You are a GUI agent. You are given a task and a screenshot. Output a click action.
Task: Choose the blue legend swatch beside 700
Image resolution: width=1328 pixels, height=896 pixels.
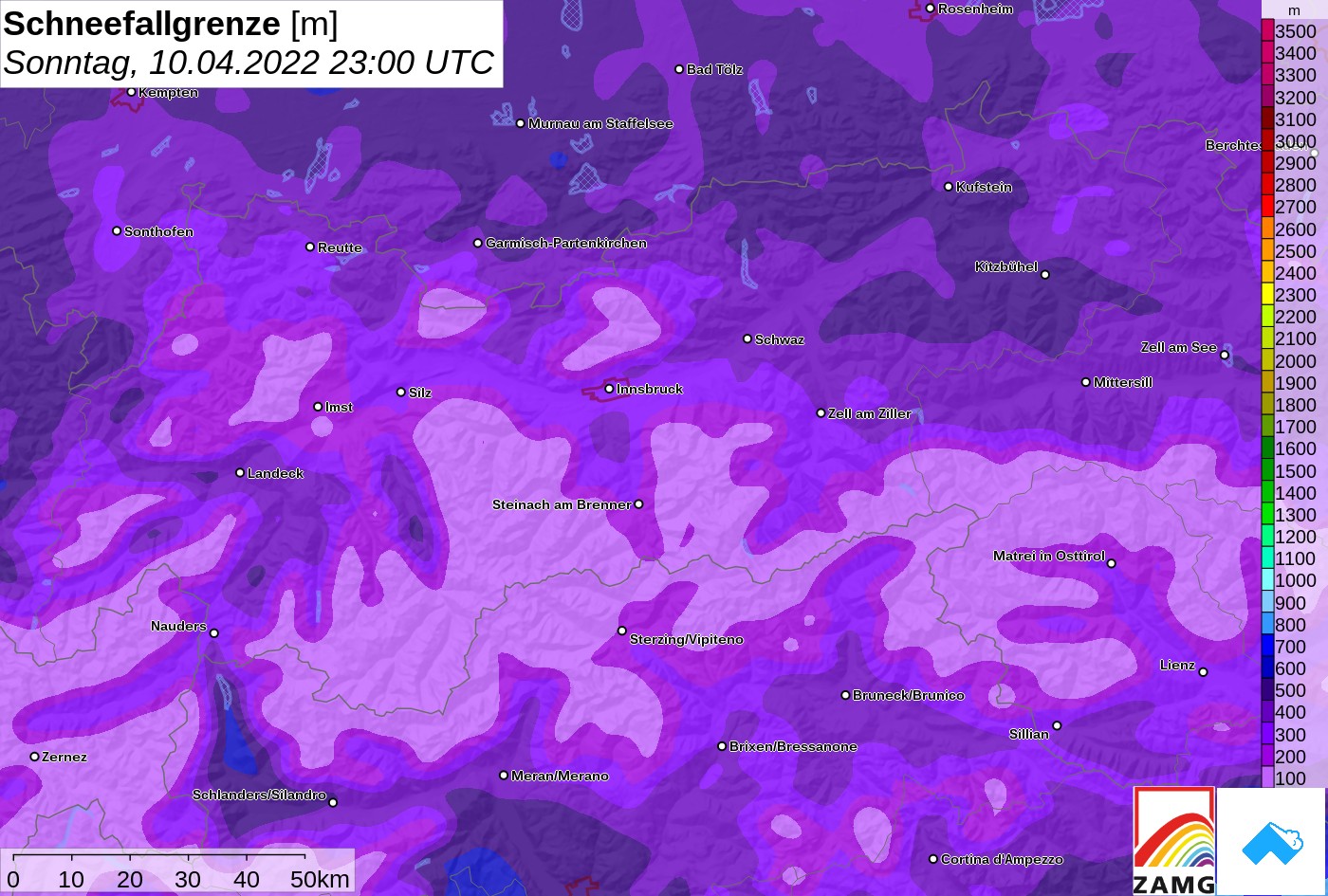(x=1267, y=647)
